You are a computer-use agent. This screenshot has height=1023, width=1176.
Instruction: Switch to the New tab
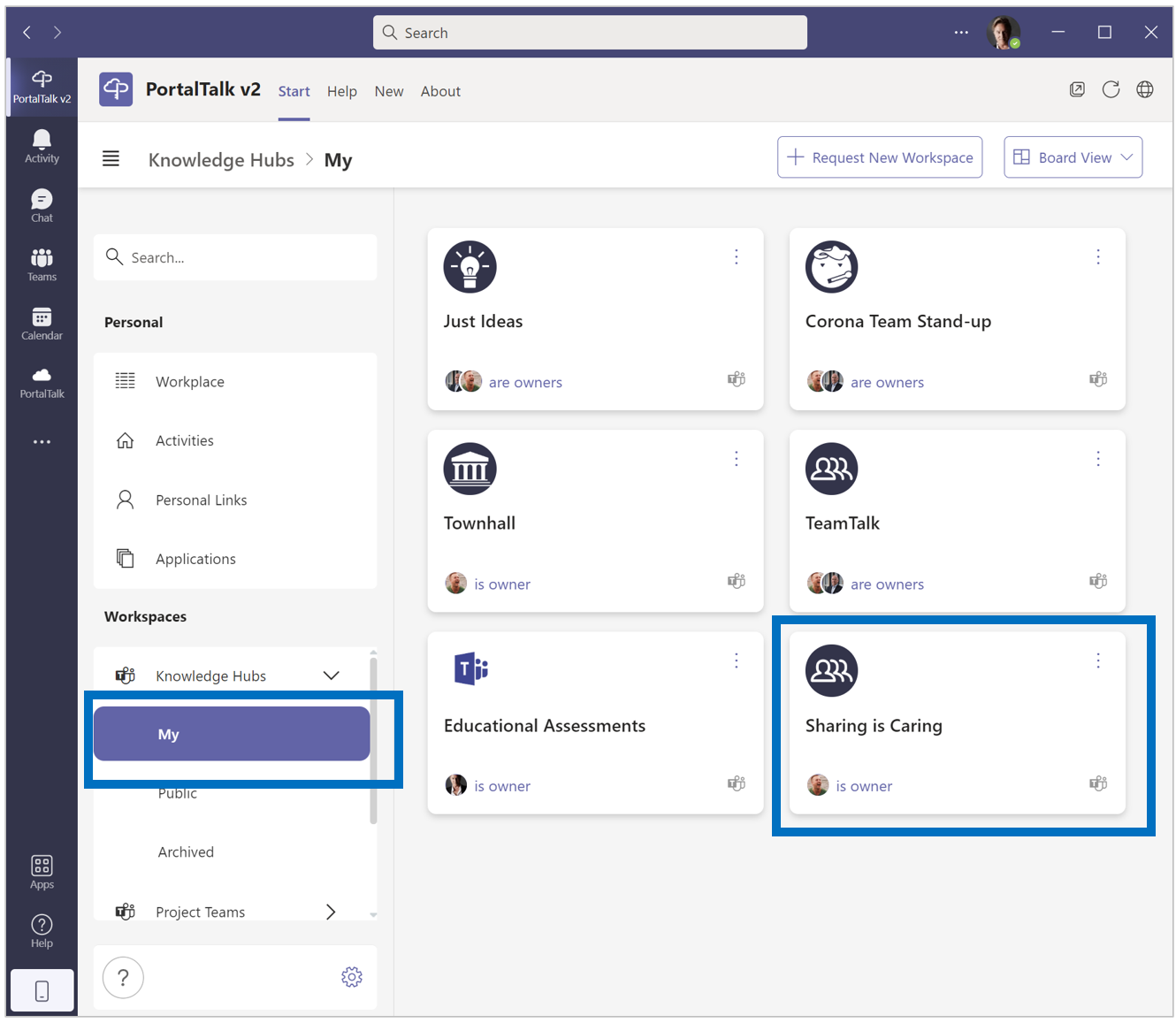[x=389, y=91]
